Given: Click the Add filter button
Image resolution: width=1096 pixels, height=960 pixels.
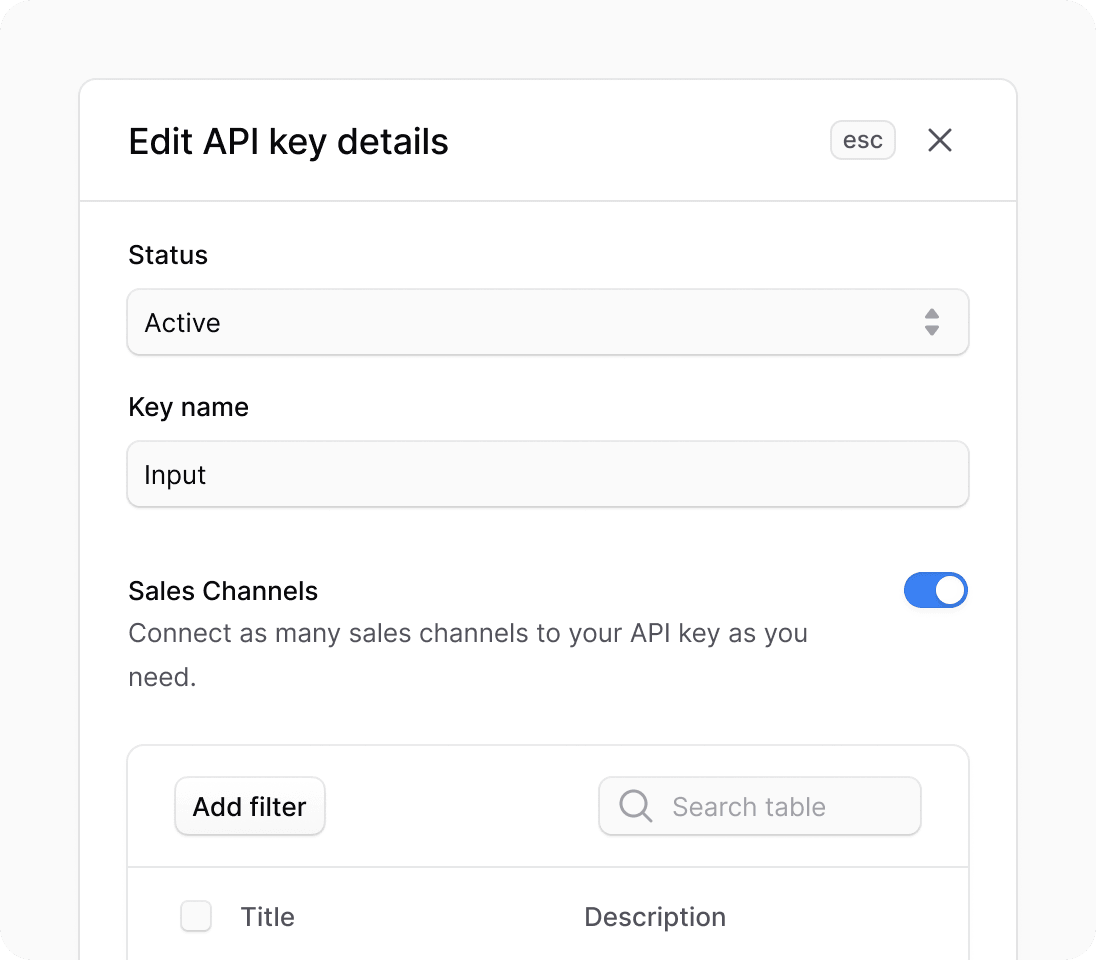Looking at the screenshot, I should pyautogui.click(x=250, y=806).
